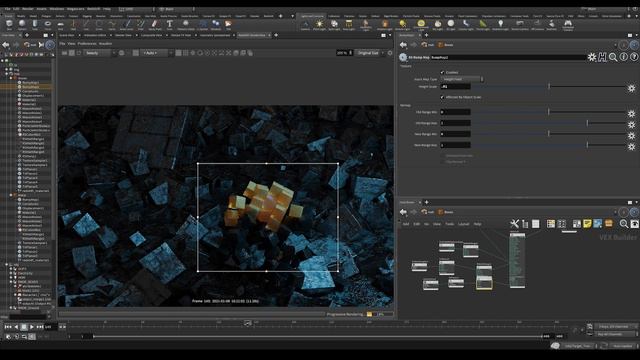This screenshot has height=360, width=640.
Task: Open the Windows menu in main menu bar
Action: tap(57, 9)
